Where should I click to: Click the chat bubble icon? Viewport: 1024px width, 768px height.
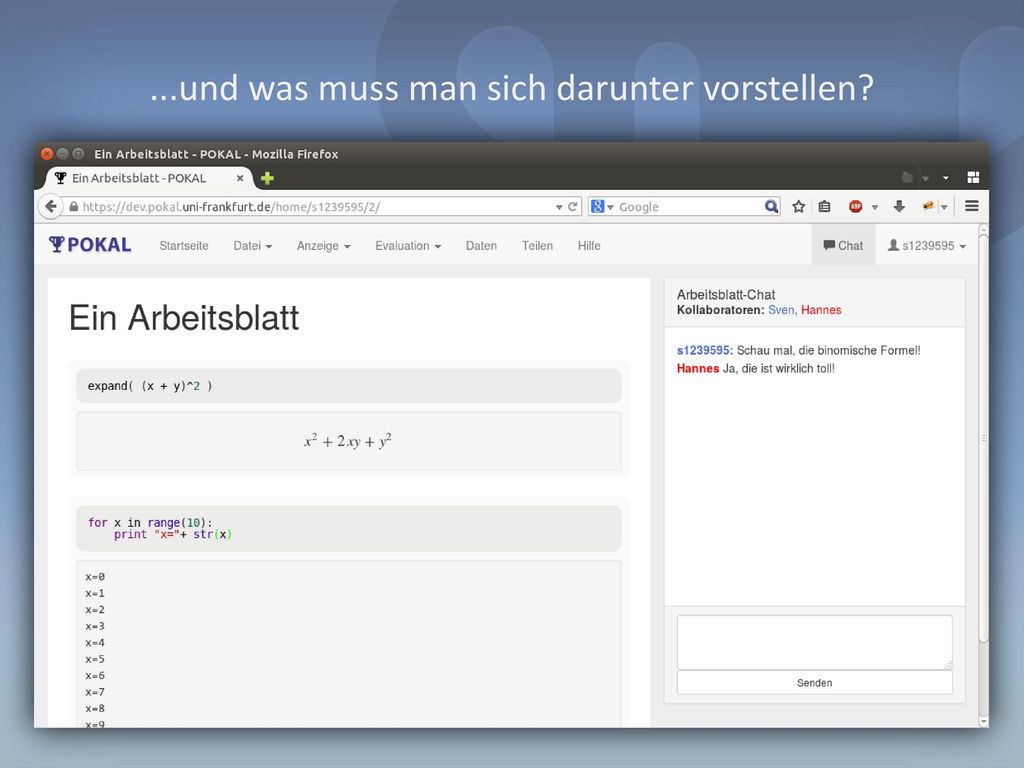(x=829, y=245)
